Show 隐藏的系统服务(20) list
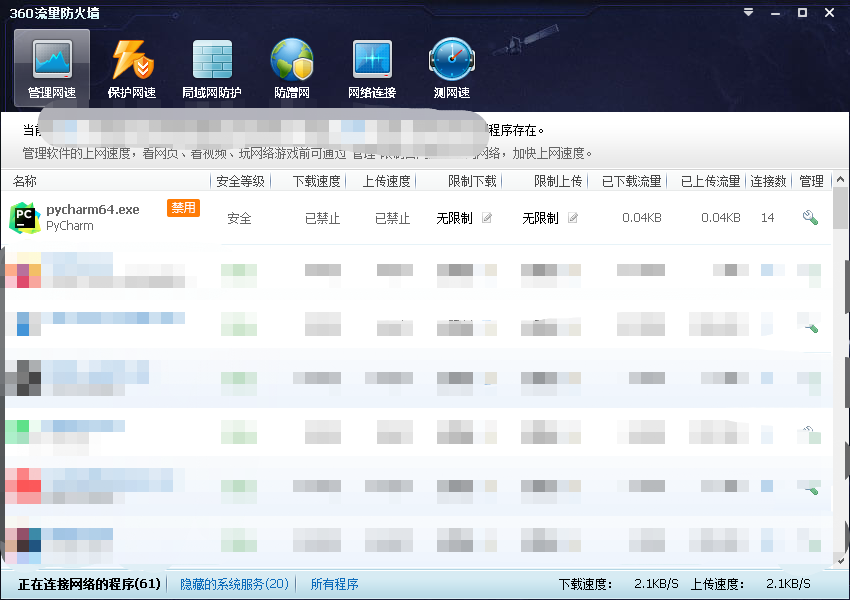The height and width of the screenshot is (600, 850). pos(234,584)
